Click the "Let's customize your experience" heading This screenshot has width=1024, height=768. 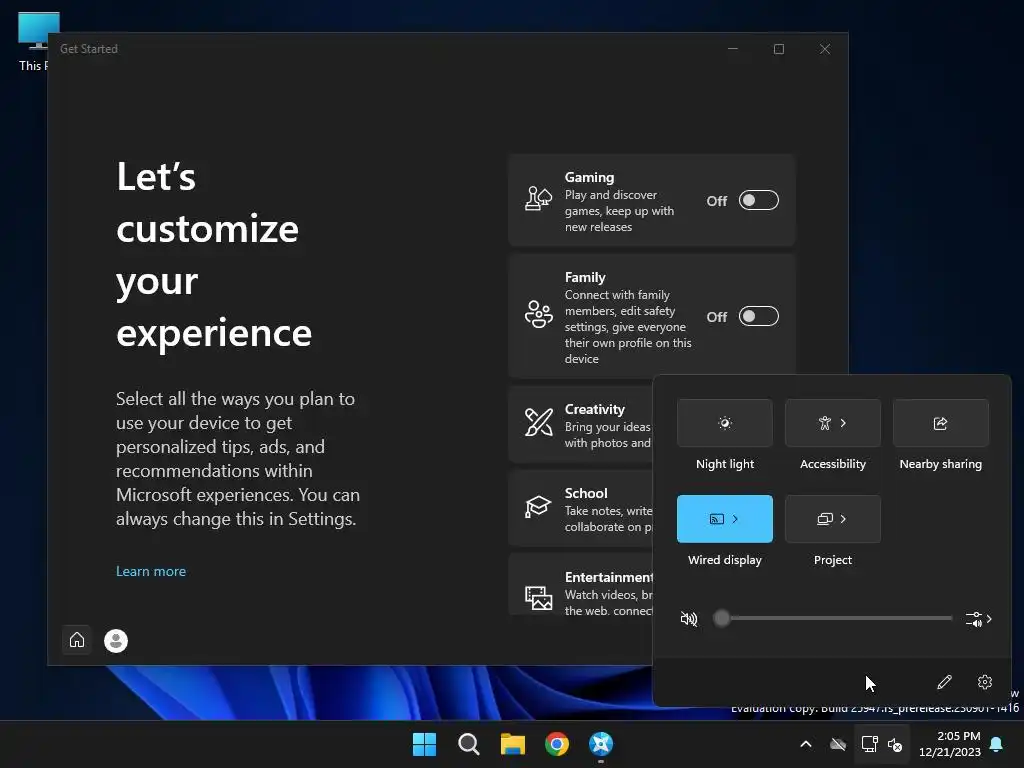(x=214, y=255)
